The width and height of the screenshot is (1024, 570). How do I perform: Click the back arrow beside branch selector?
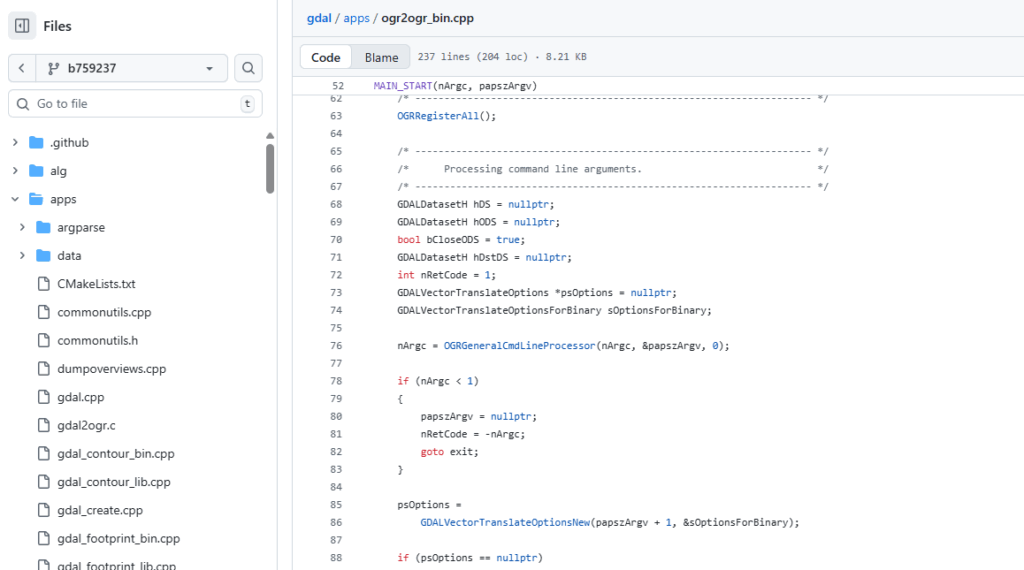coord(22,68)
